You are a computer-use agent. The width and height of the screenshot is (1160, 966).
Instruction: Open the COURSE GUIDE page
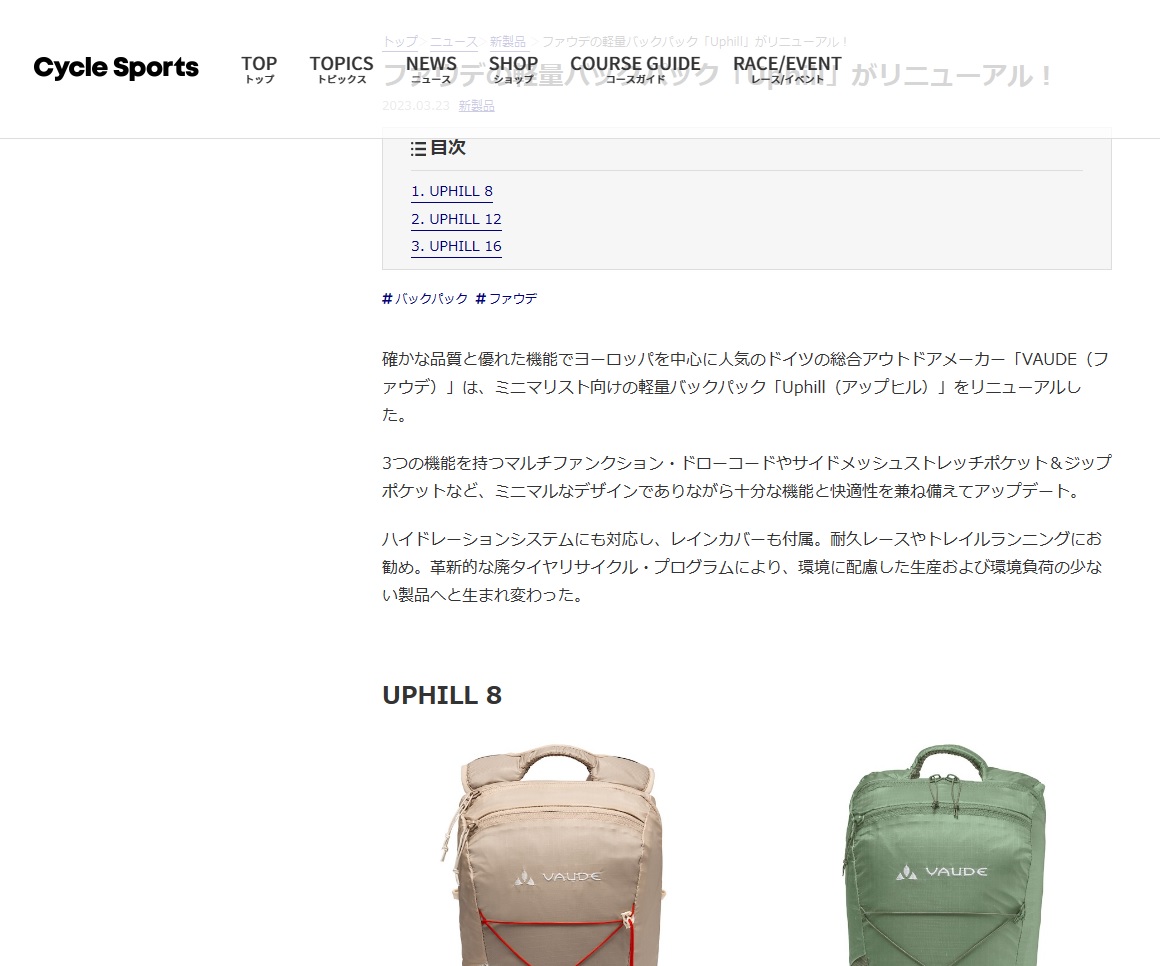(635, 70)
